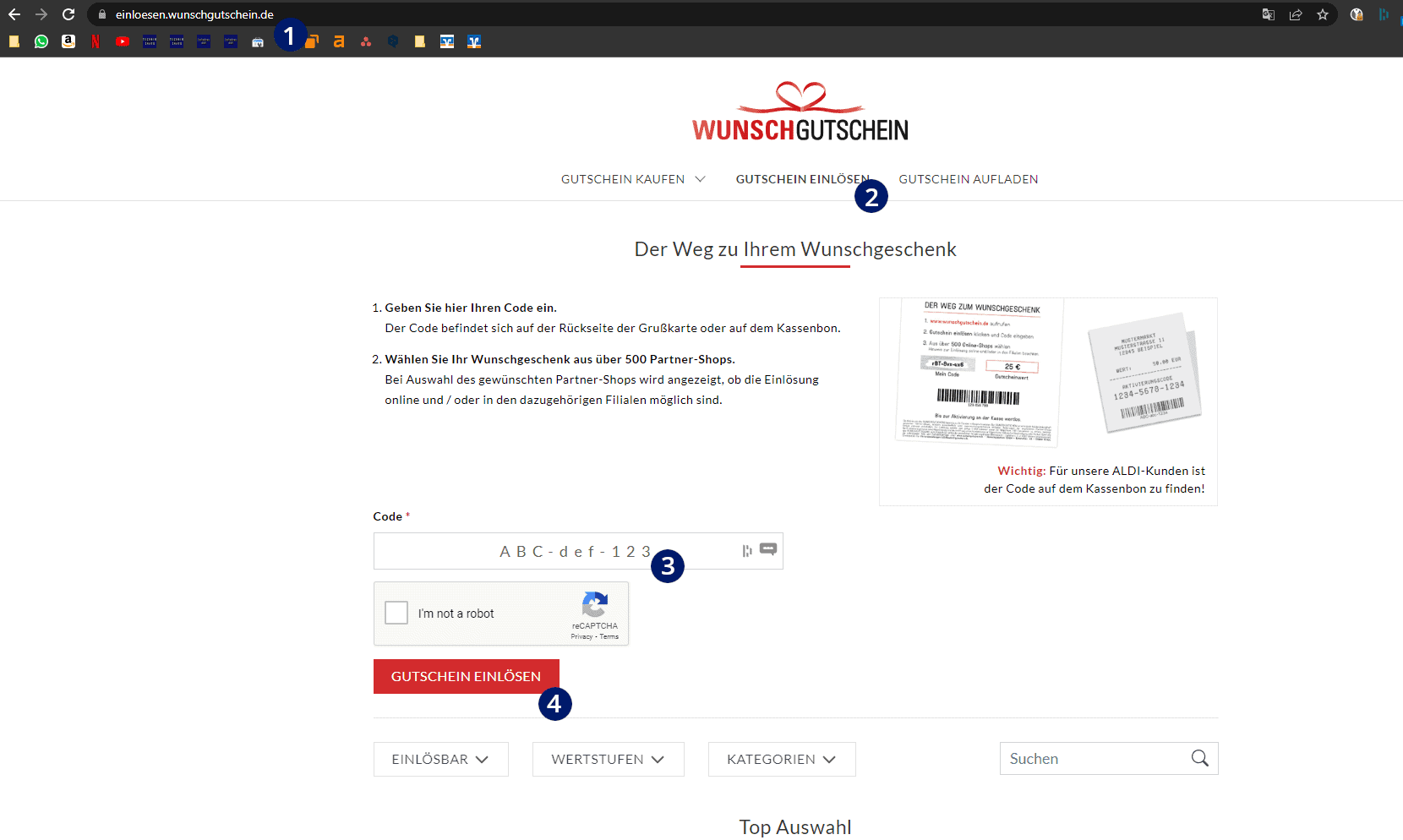Viewport: 1403px width, 840px height.
Task: Open the Einlösbar filter dropdown
Action: (x=441, y=759)
